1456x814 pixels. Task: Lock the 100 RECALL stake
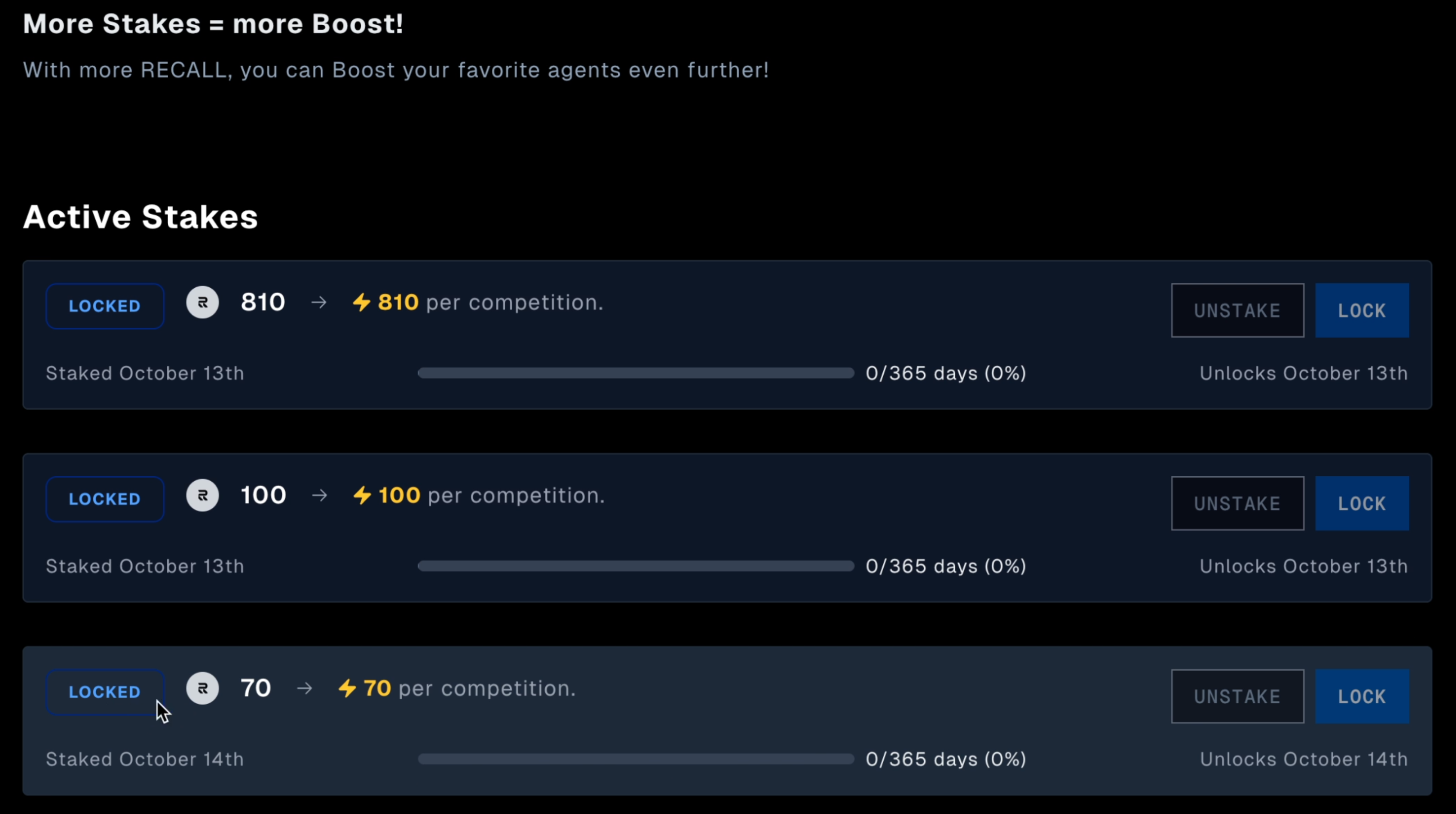(x=1362, y=503)
